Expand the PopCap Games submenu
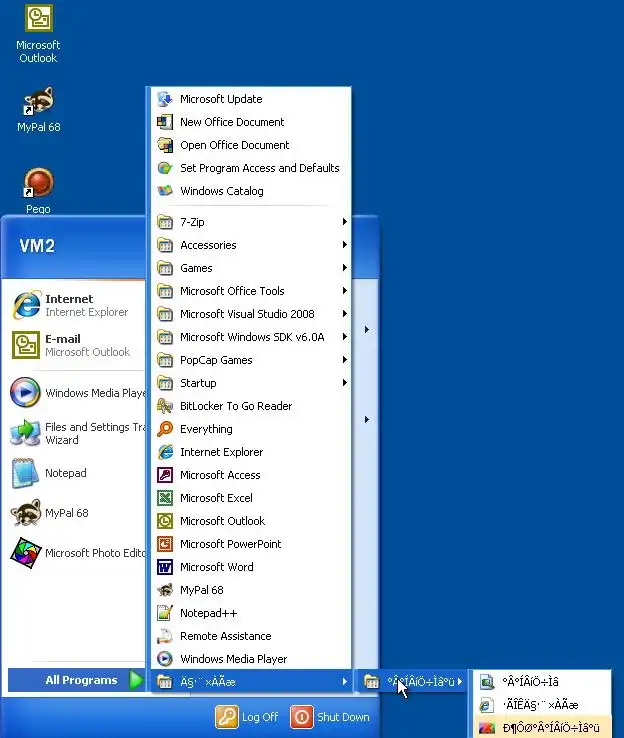 252,360
